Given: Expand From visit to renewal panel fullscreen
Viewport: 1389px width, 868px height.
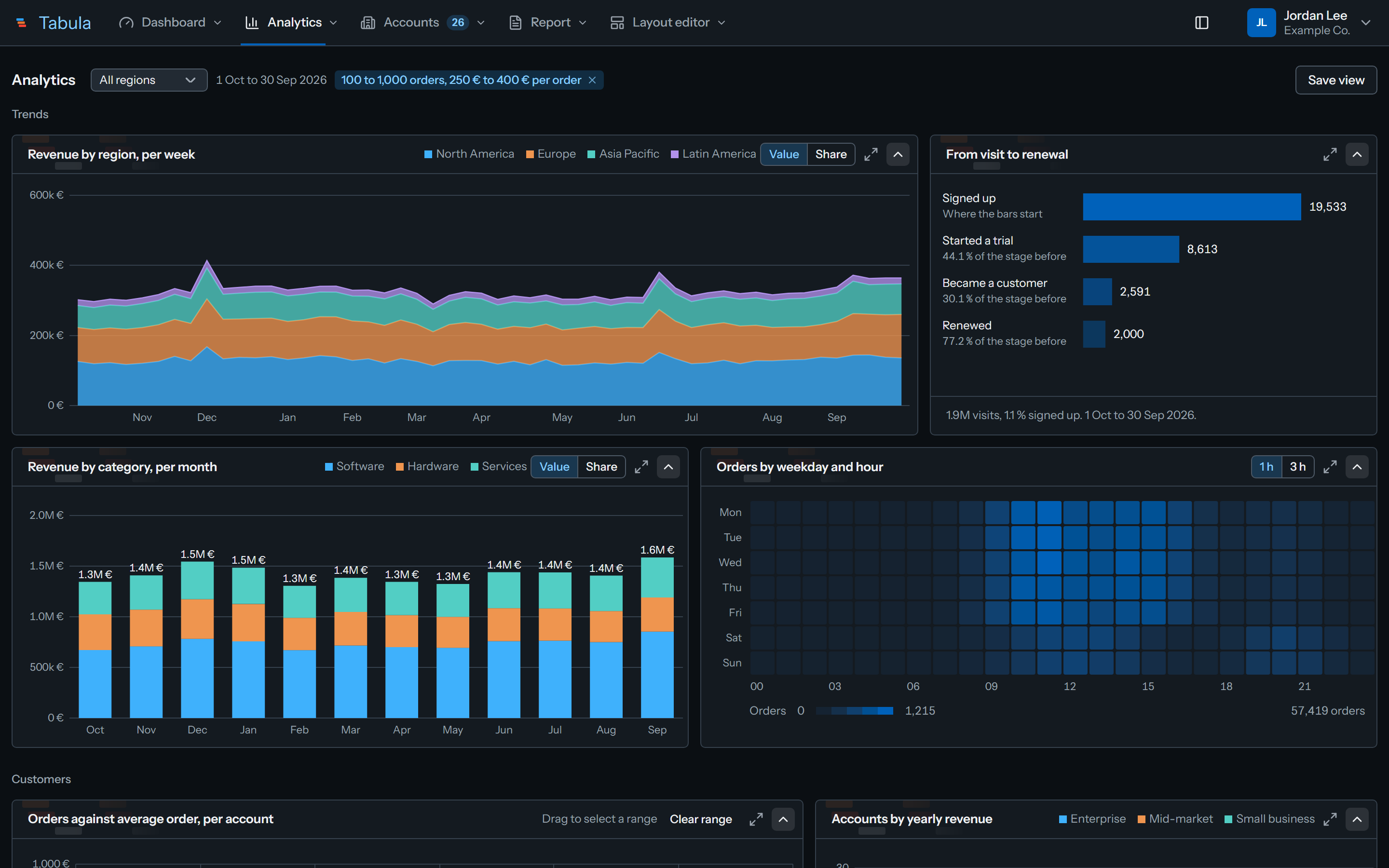Looking at the screenshot, I should [1330, 154].
